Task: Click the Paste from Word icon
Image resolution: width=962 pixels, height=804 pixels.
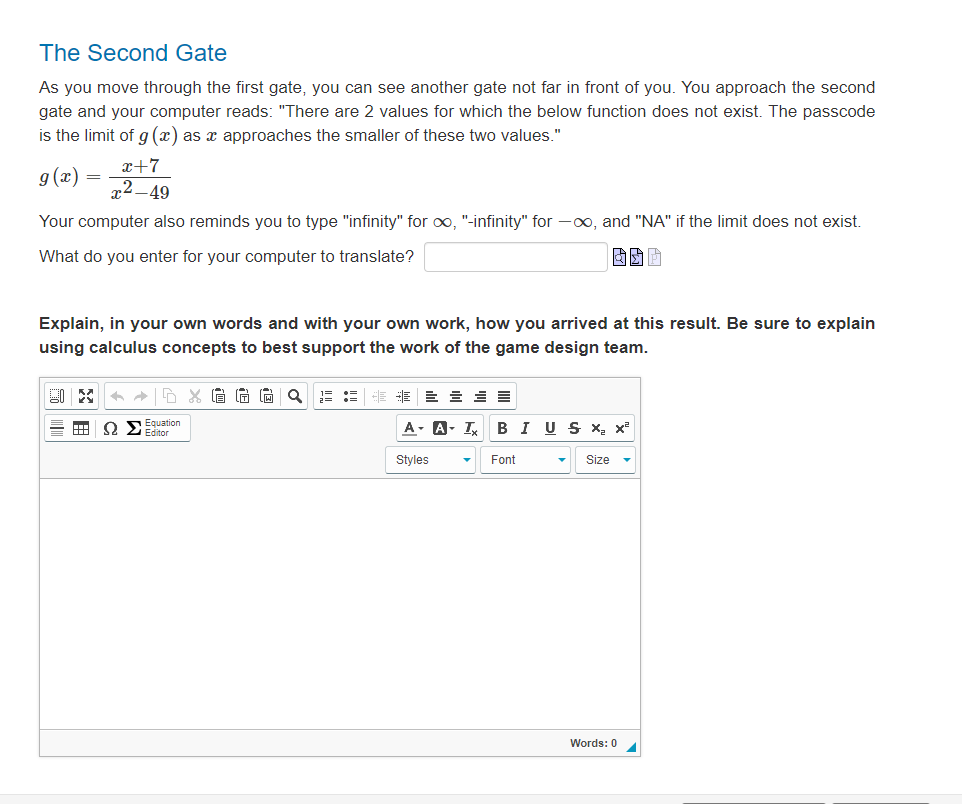Action: (x=268, y=397)
